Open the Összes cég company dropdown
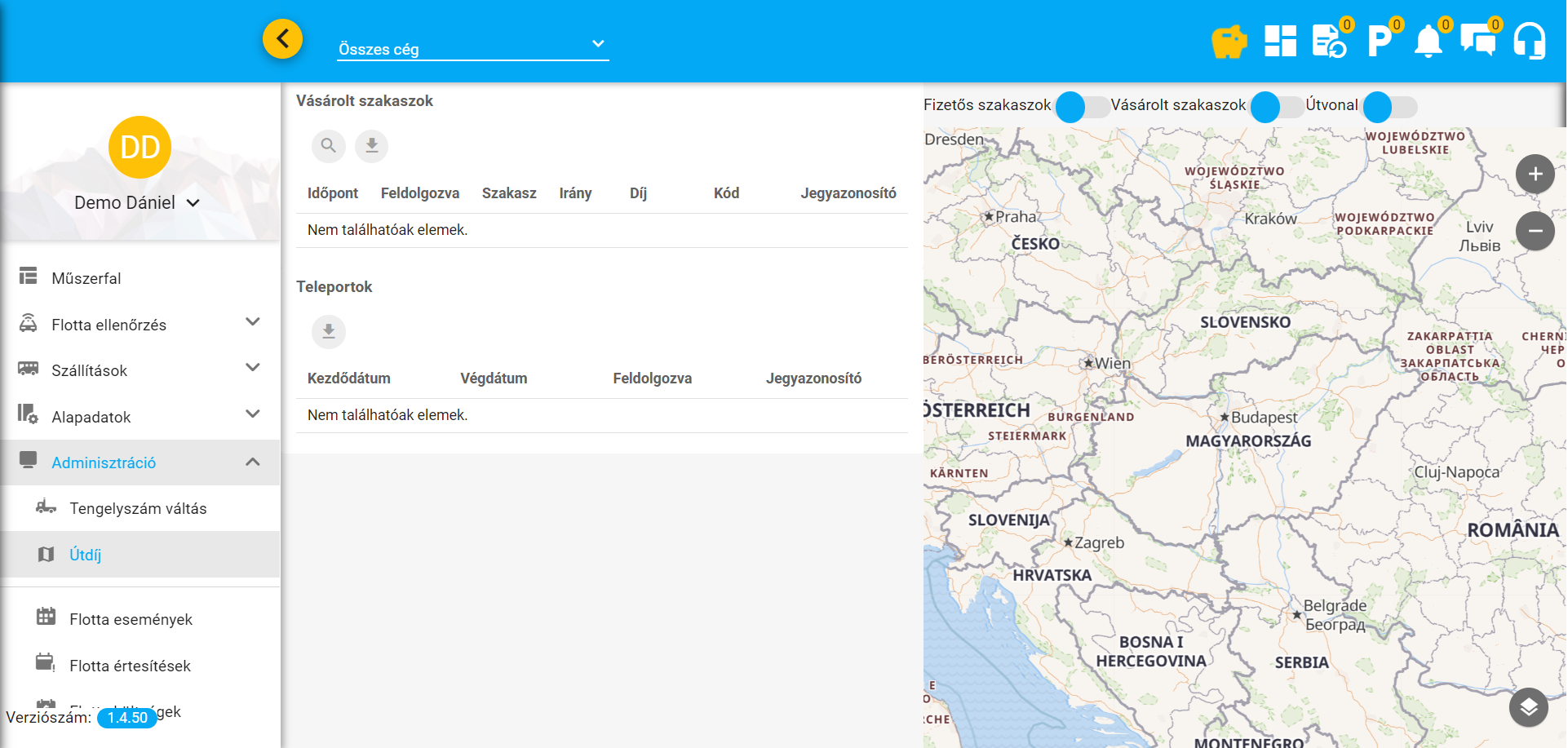Screen dimensions: 1568x748 pos(473,48)
